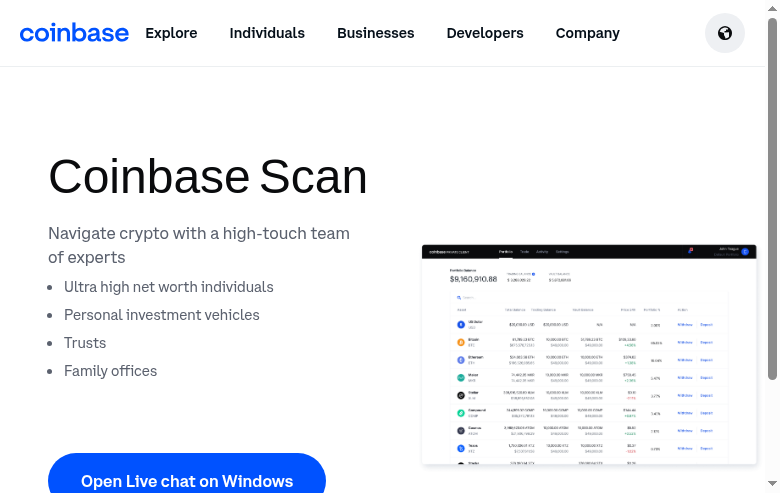Click the Coinbase logo

point(74,33)
